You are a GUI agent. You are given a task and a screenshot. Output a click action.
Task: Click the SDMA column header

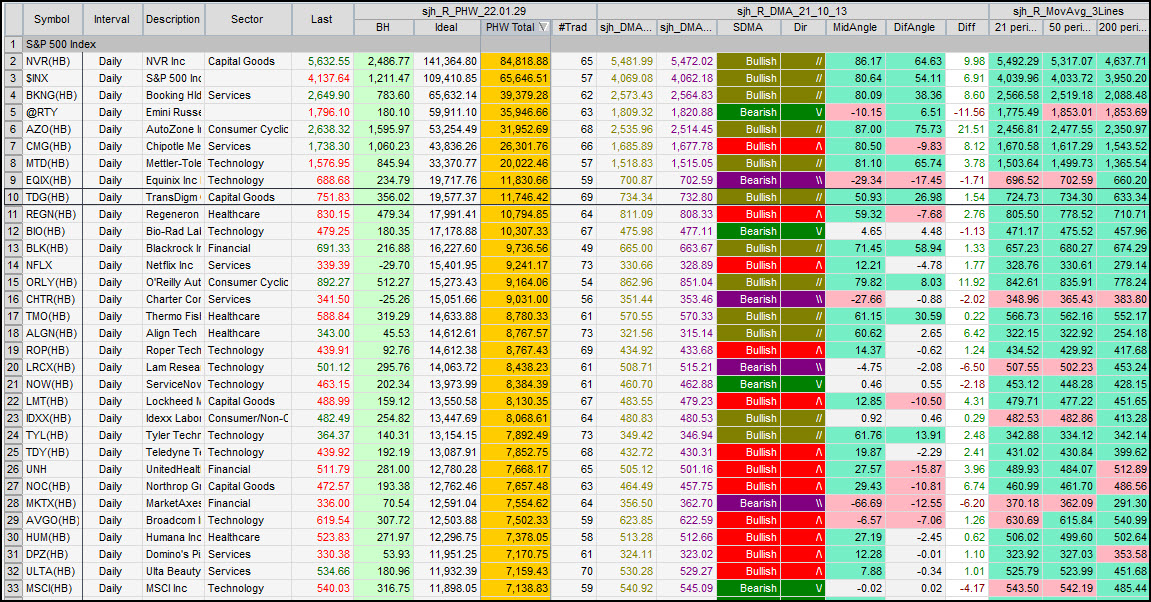[748, 27]
